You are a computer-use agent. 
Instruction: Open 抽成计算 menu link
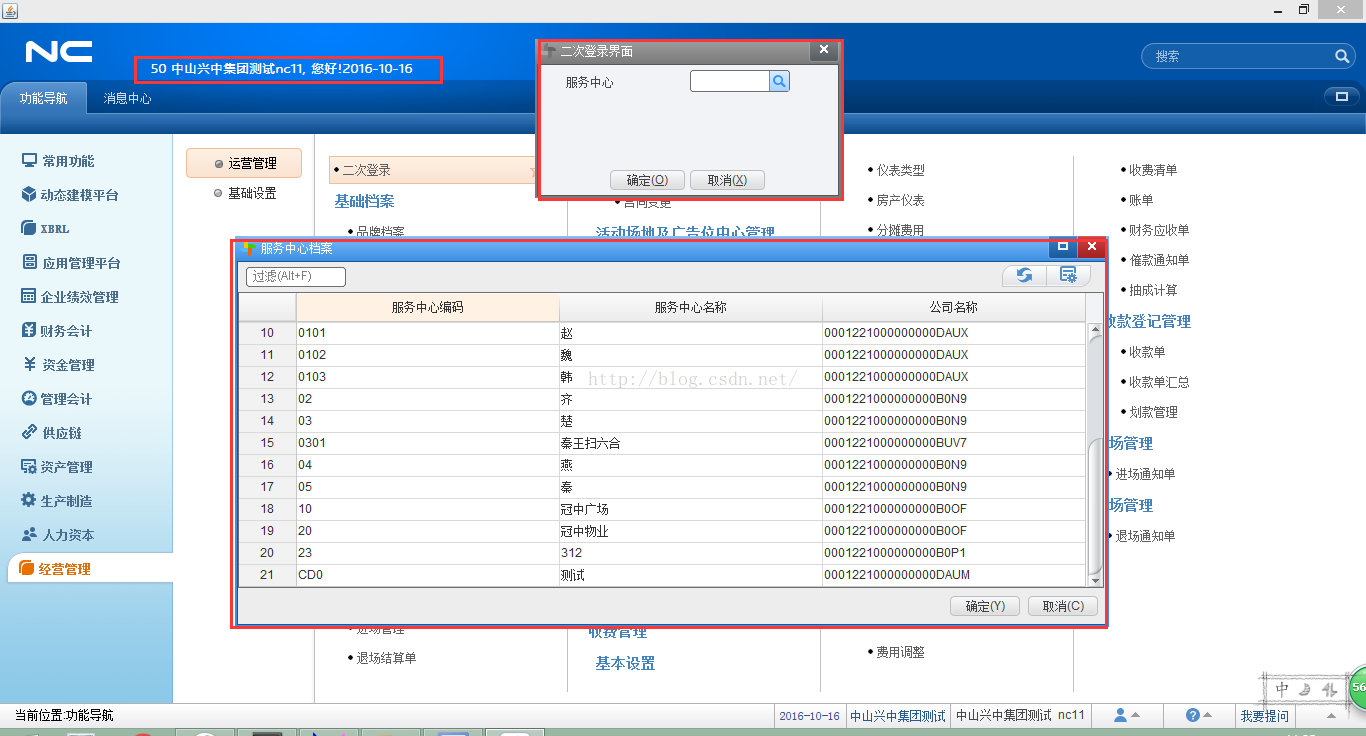click(1153, 290)
